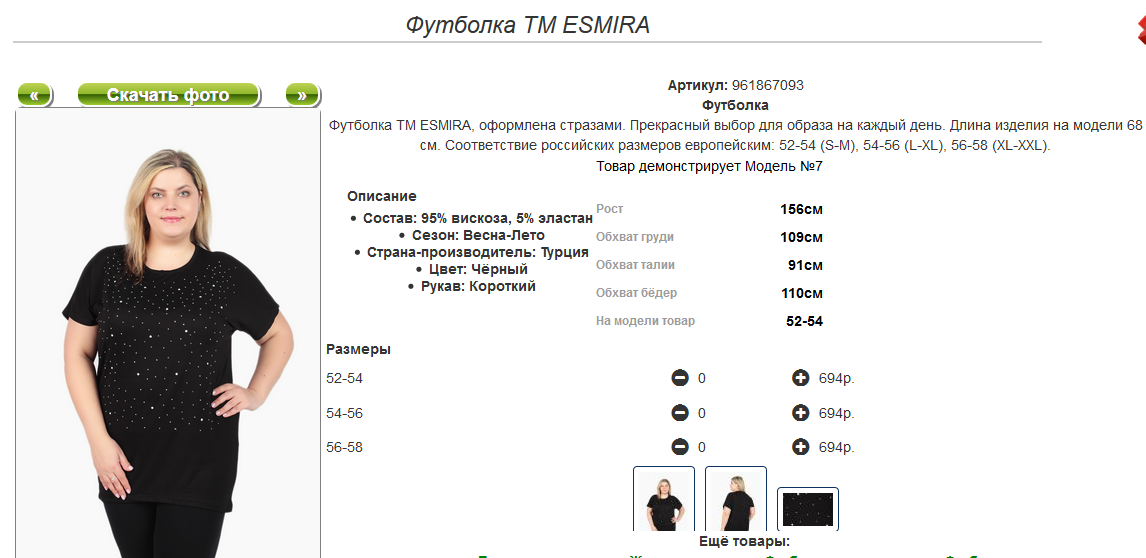
Task: Download photo via Скачать фото button
Action: pyautogui.click(x=168, y=94)
